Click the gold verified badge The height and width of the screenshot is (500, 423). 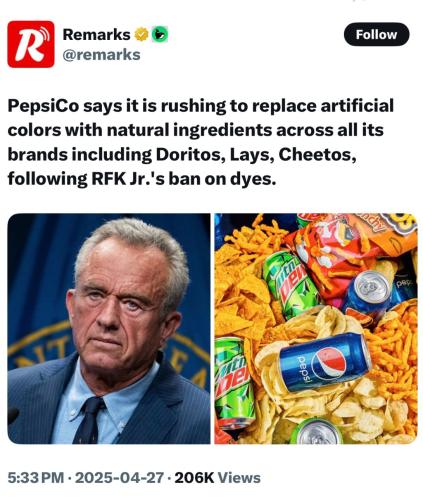pyautogui.click(x=141, y=34)
